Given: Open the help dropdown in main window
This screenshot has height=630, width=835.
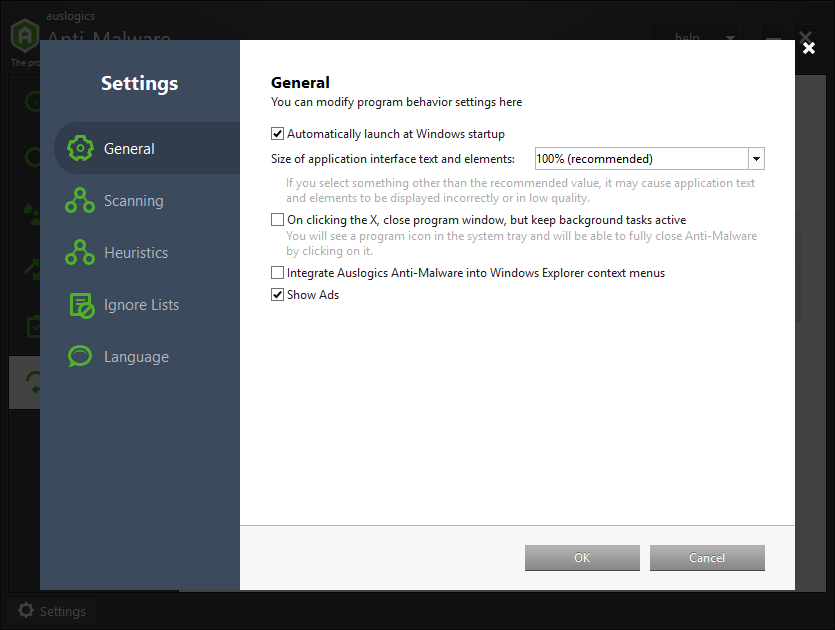Looking at the screenshot, I should pos(695,37).
